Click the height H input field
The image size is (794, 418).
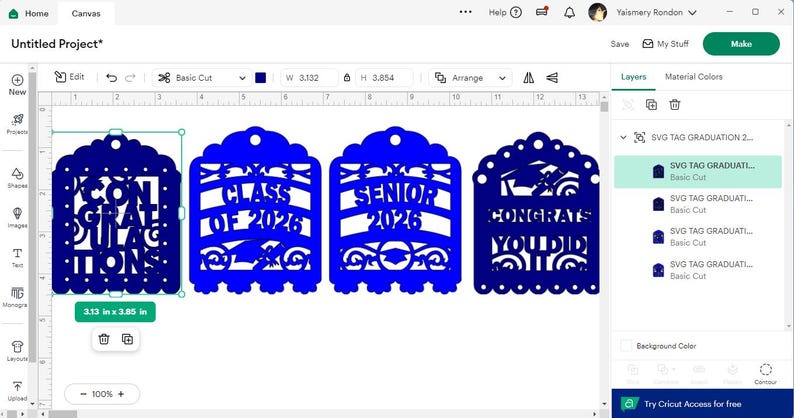point(384,78)
